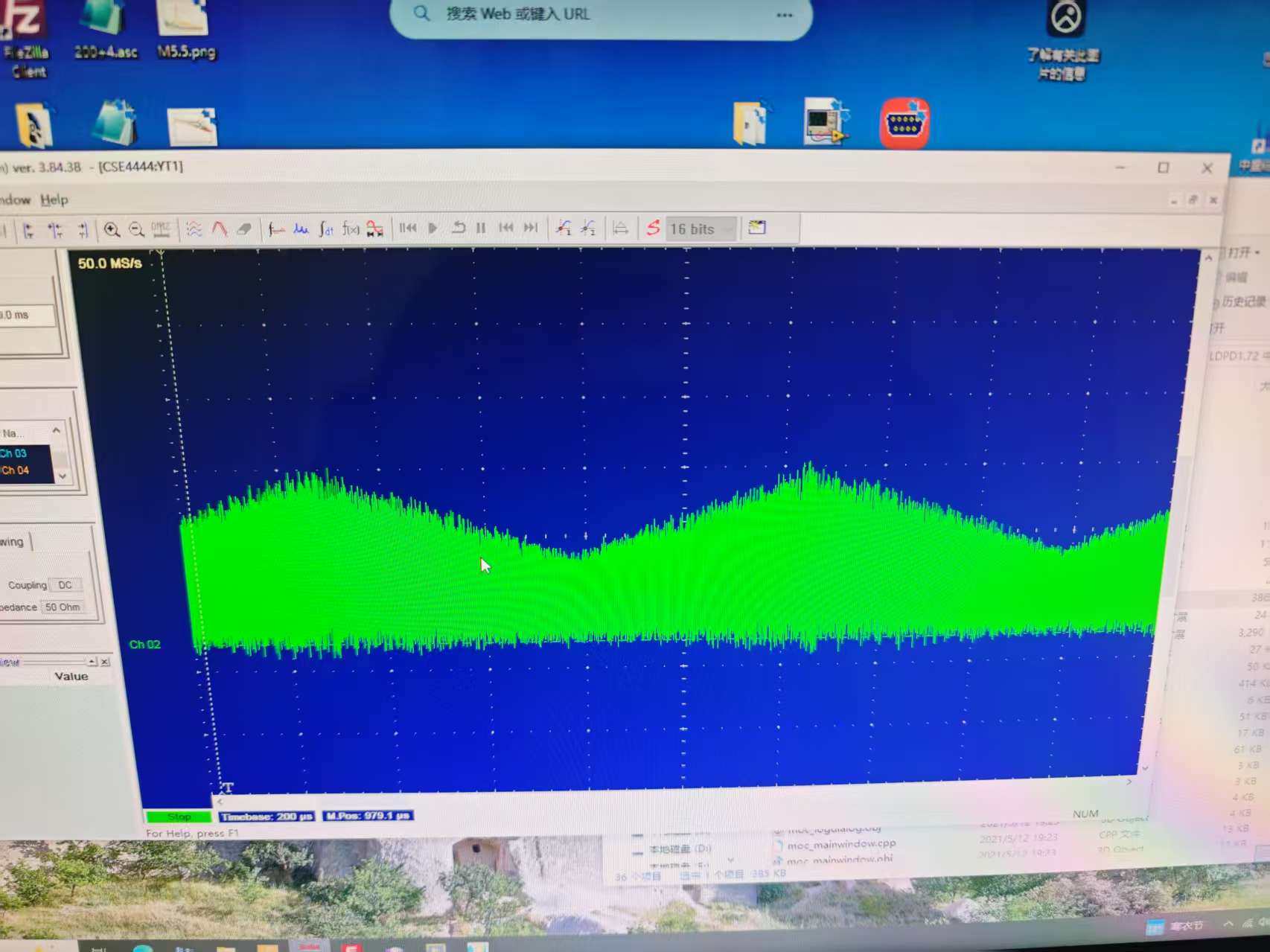The image size is (1270, 952).
Task: Click moc_mainwindow.cpp in the Explorer window
Action: click(841, 844)
